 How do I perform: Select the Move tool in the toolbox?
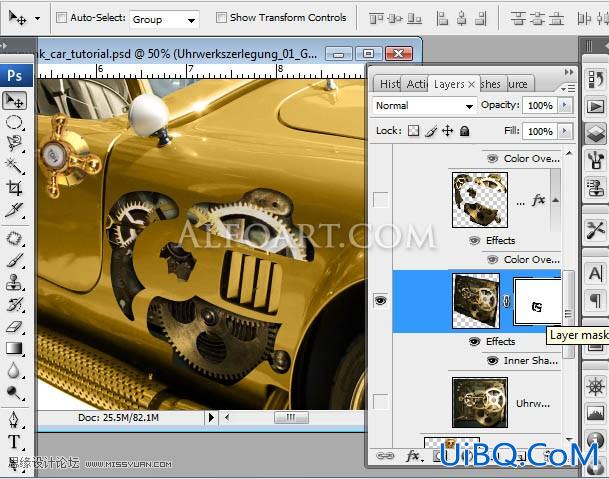coord(14,101)
